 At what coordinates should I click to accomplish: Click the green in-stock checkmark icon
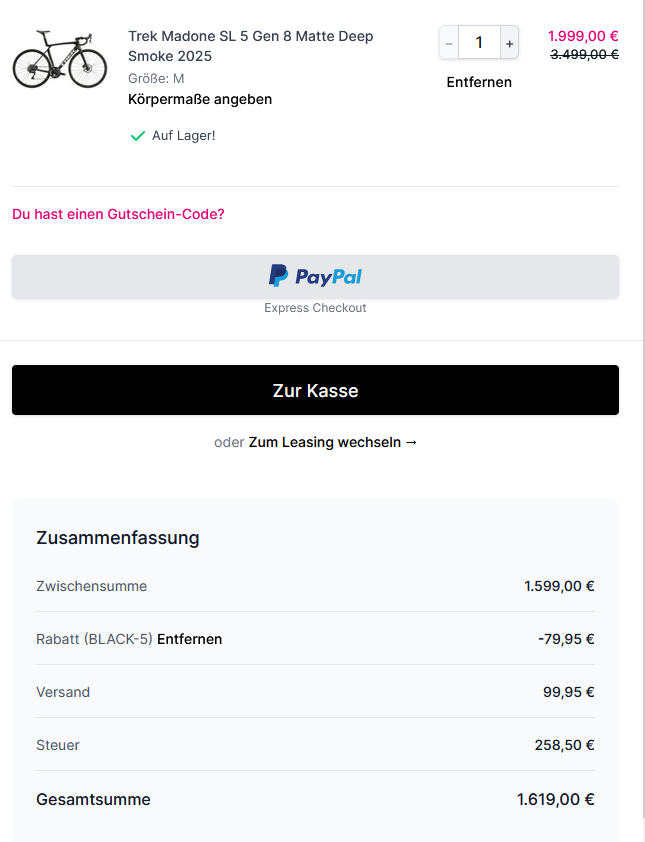[138, 136]
